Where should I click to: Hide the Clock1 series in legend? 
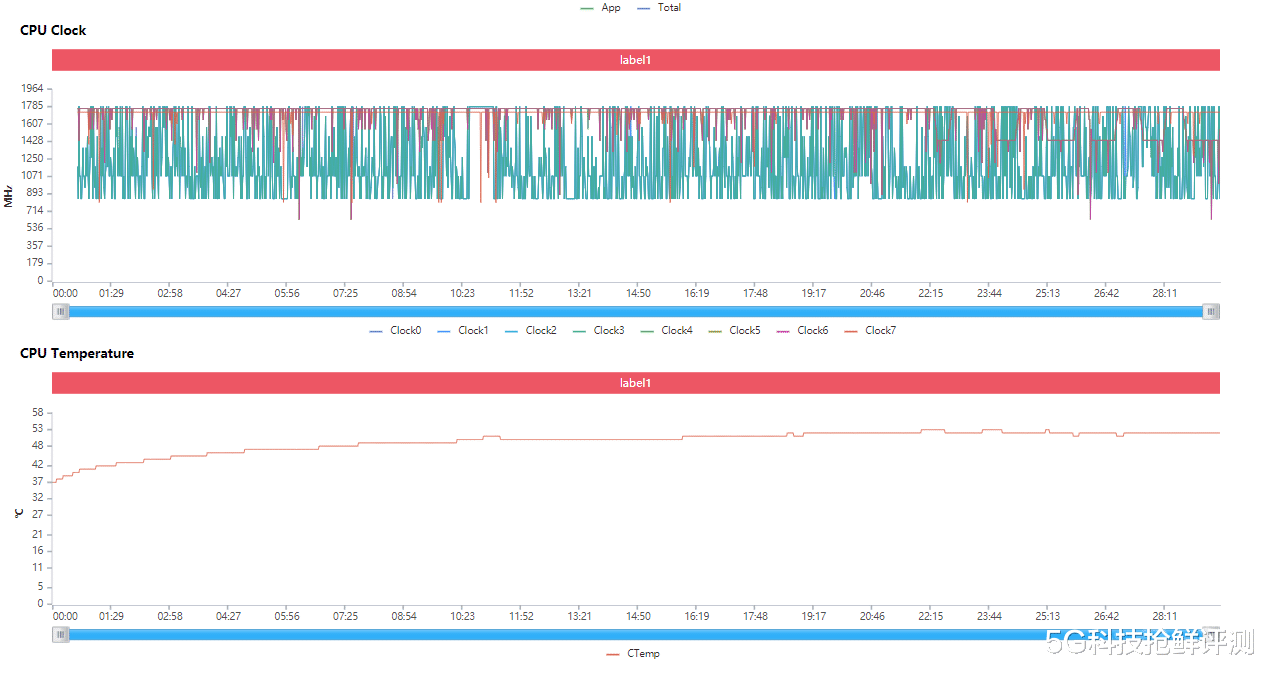pos(463,330)
